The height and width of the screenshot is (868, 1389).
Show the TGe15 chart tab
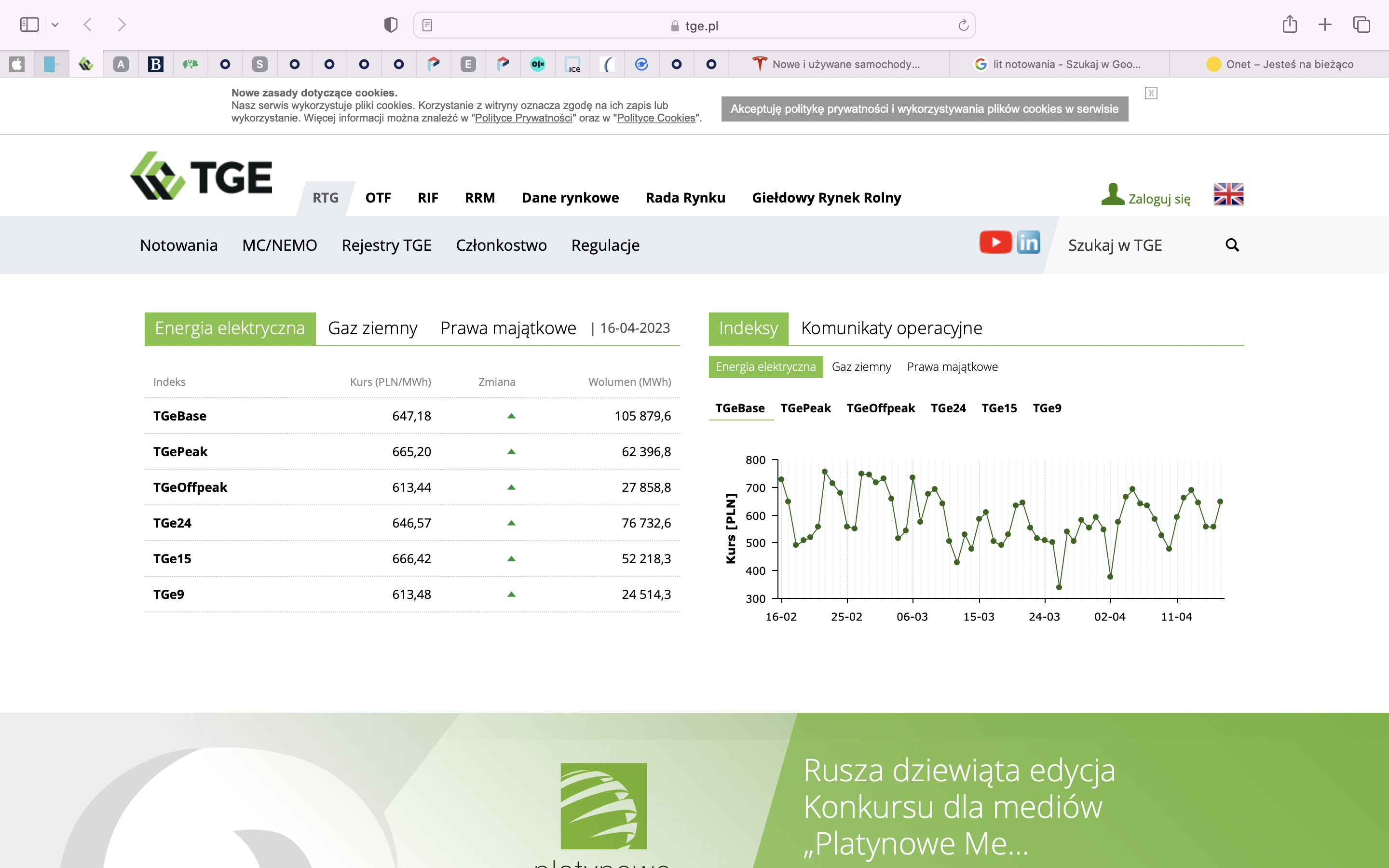click(x=999, y=408)
